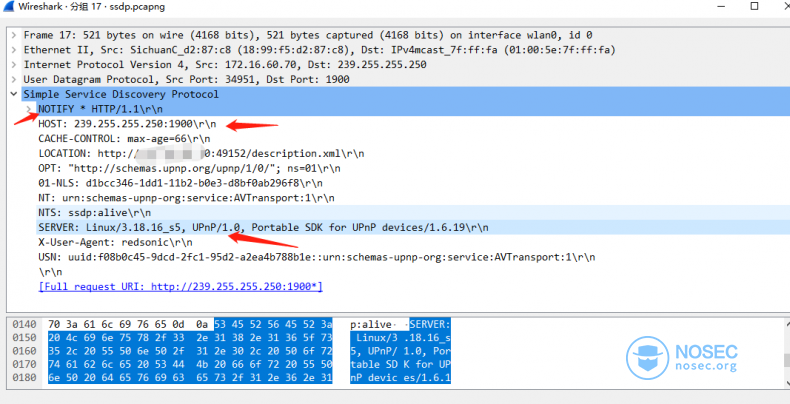Minimize the Wireshark packet window
The width and height of the screenshot is (790, 404).
coord(723,7)
